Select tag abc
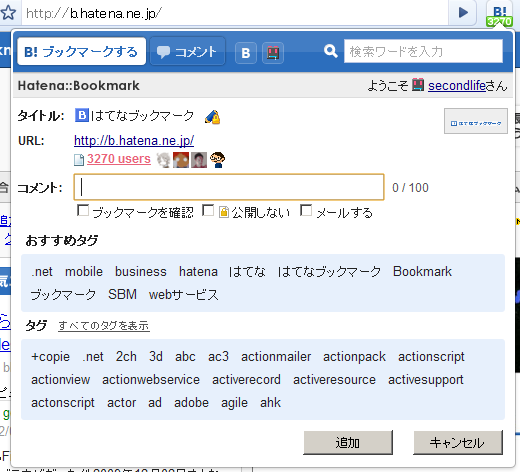Viewport: 520px width, 472px height. click(185, 357)
